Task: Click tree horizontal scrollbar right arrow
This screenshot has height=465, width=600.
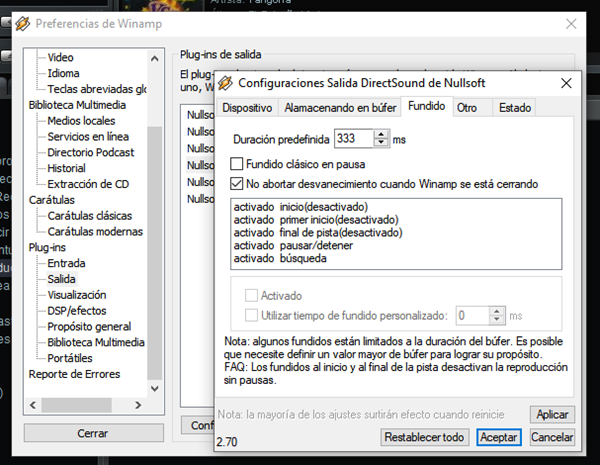Action: click(138, 405)
